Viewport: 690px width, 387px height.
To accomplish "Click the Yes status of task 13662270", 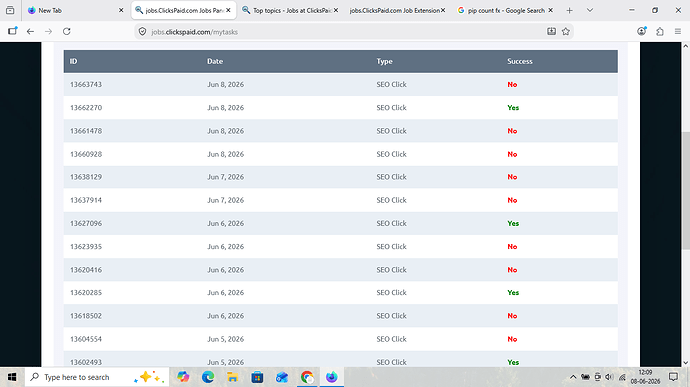I will 513,108.
